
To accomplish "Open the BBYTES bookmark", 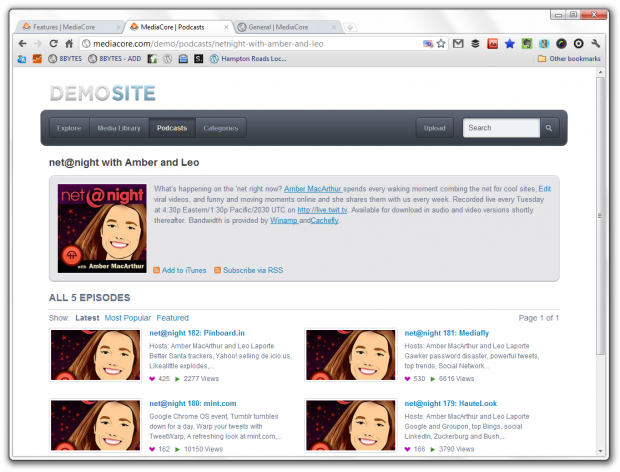I will [65, 59].
